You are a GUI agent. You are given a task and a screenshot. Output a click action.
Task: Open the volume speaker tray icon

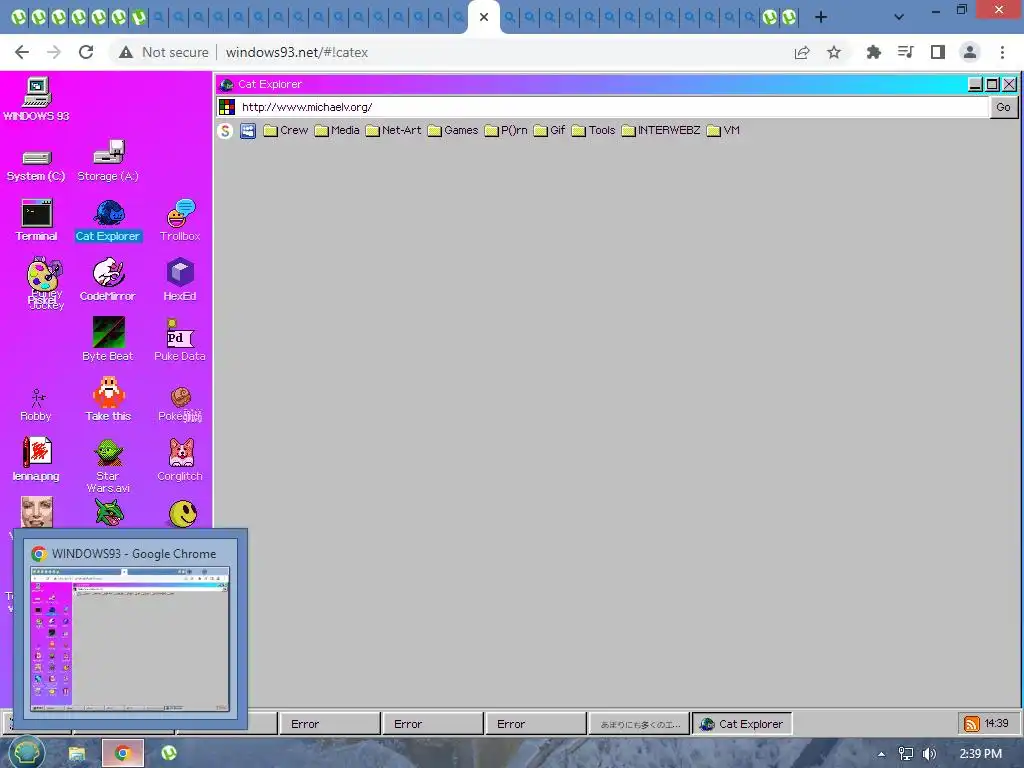tap(929, 754)
